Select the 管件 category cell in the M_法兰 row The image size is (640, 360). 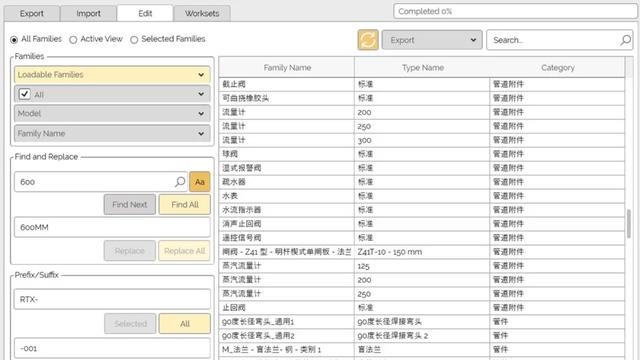(558, 349)
